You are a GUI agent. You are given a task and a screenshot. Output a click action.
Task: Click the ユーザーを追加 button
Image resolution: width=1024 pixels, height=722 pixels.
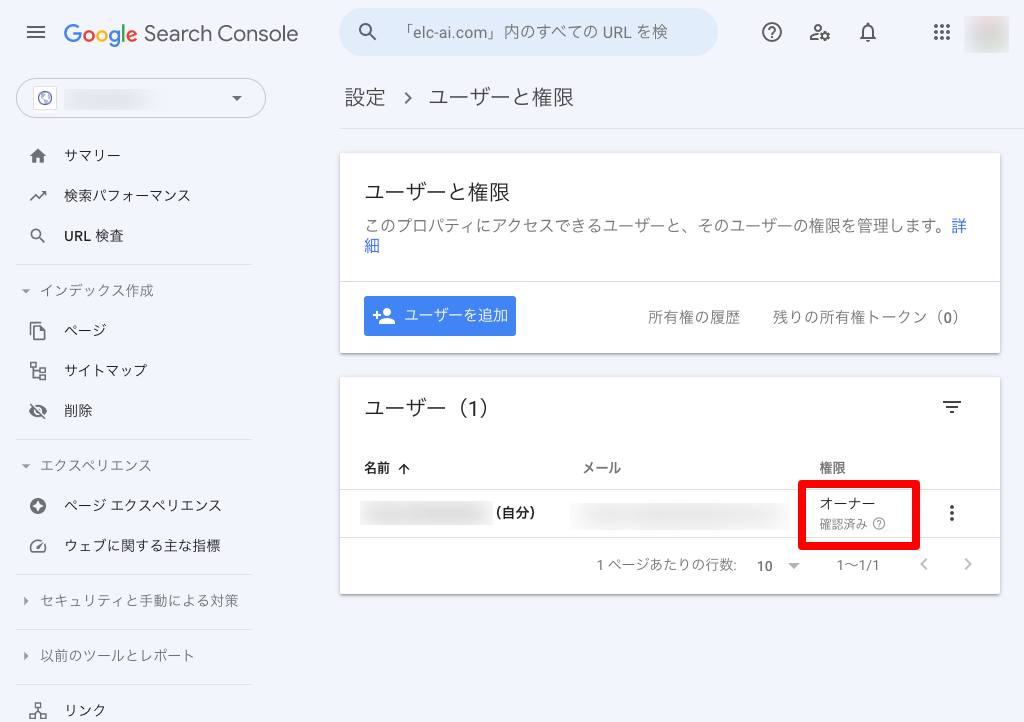[x=440, y=316]
